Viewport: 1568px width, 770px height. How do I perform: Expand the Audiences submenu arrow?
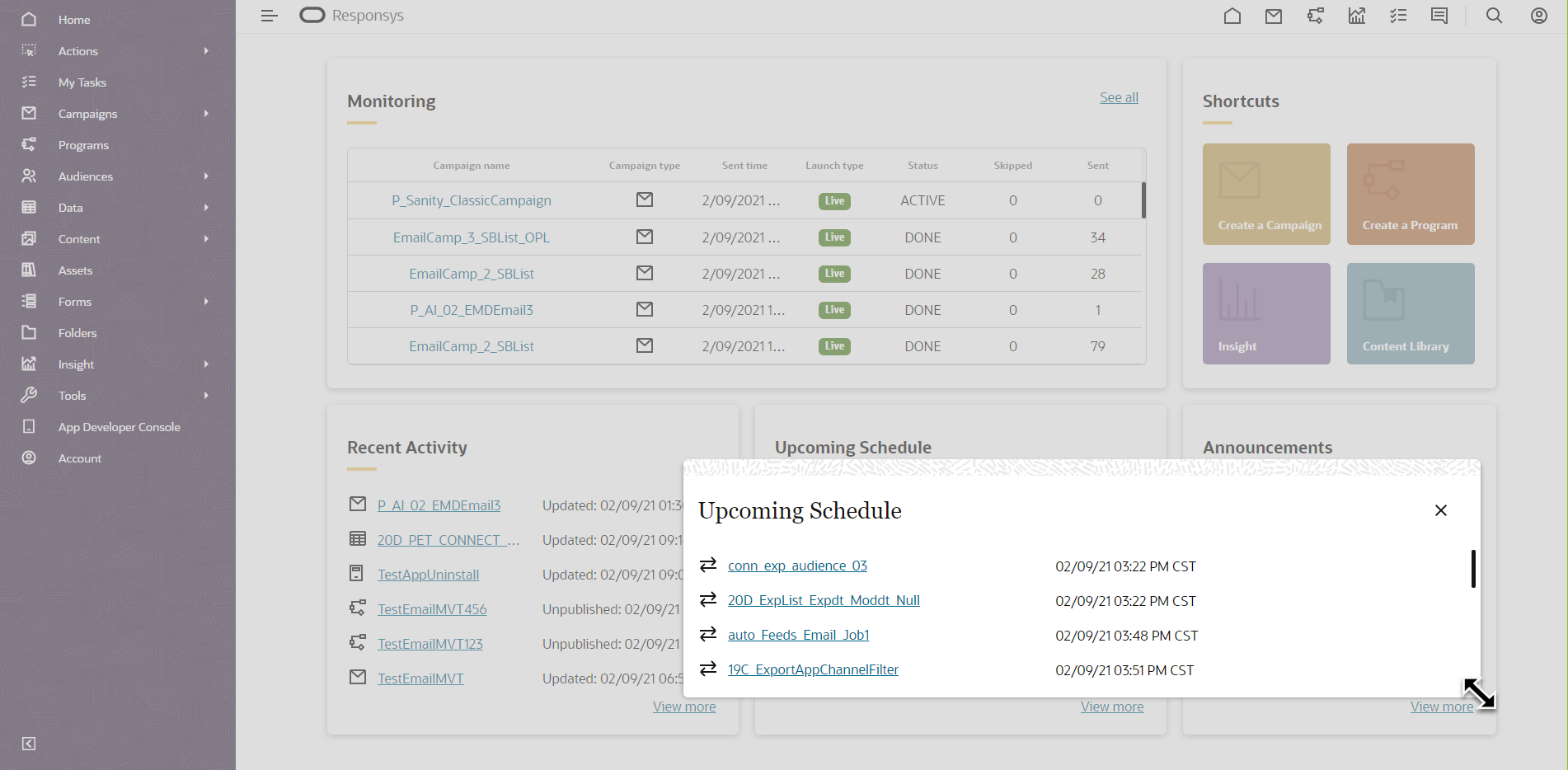point(206,176)
